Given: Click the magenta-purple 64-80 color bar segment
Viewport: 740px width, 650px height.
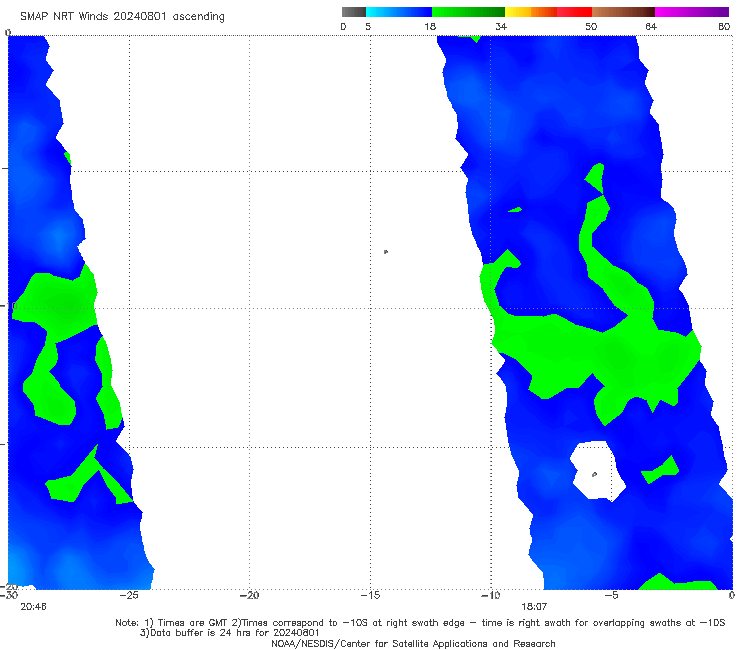Looking at the screenshot, I should pyautogui.click(x=692, y=12).
